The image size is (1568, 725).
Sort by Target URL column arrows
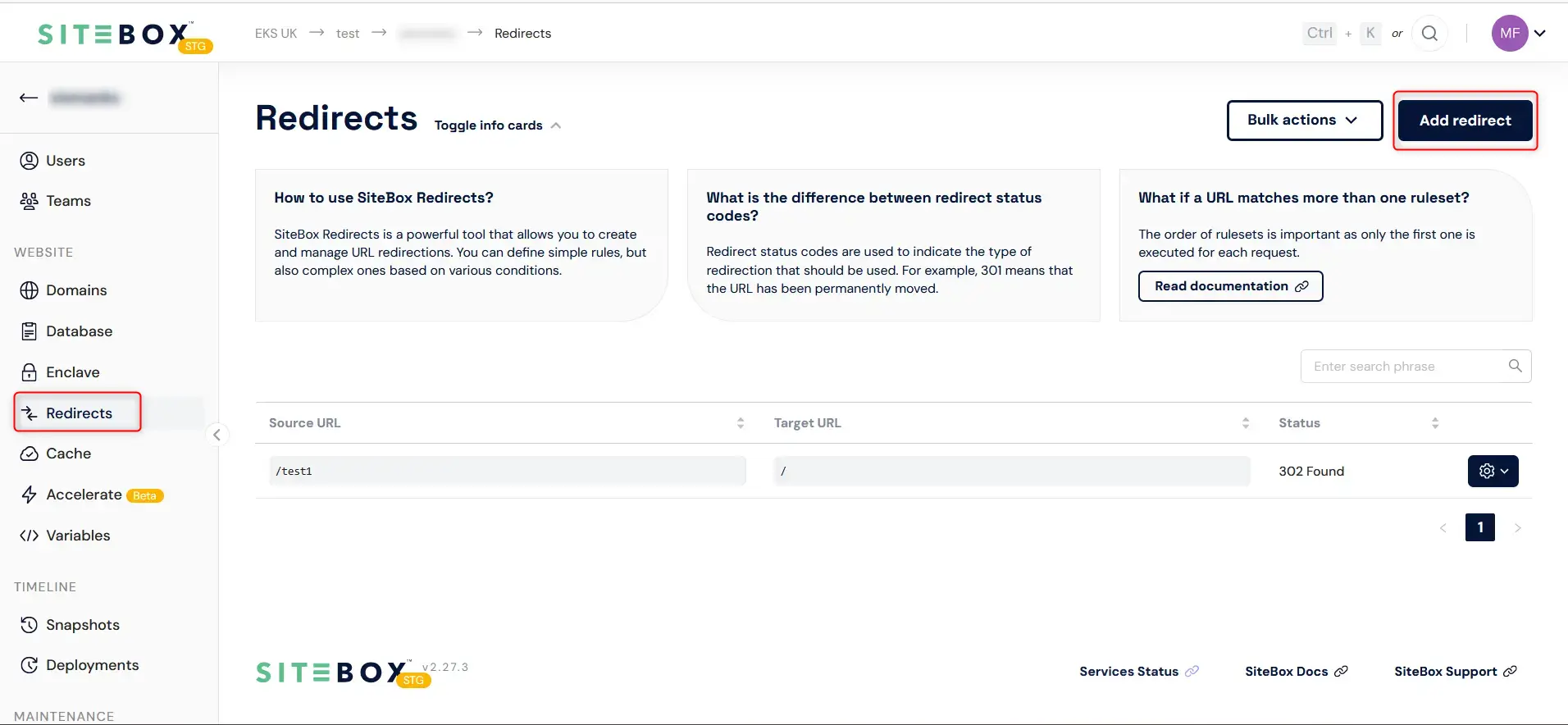click(x=1246, y=423)
